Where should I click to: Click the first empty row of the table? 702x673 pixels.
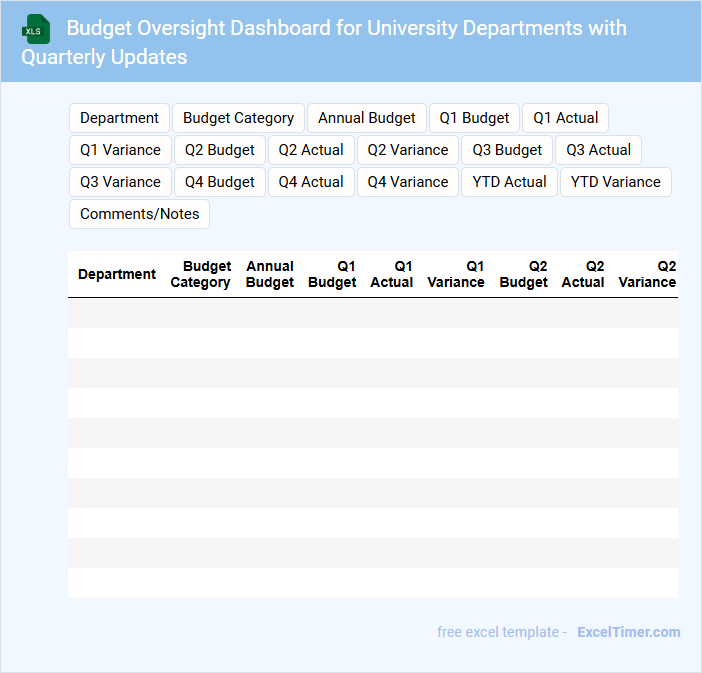coord(372,313)
